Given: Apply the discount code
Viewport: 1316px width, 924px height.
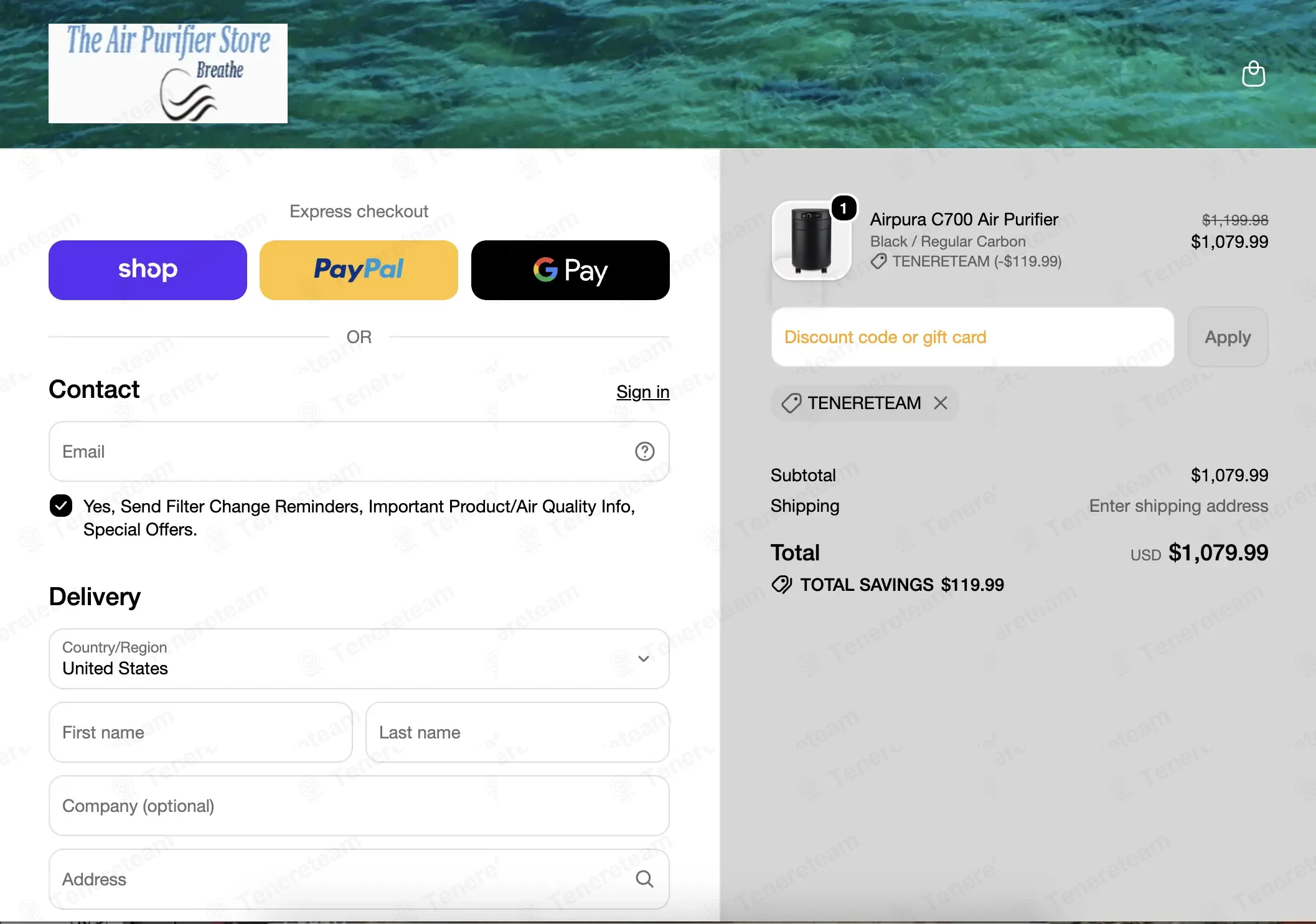Looking at the screenshot, I should click(x=1228, y=337).
